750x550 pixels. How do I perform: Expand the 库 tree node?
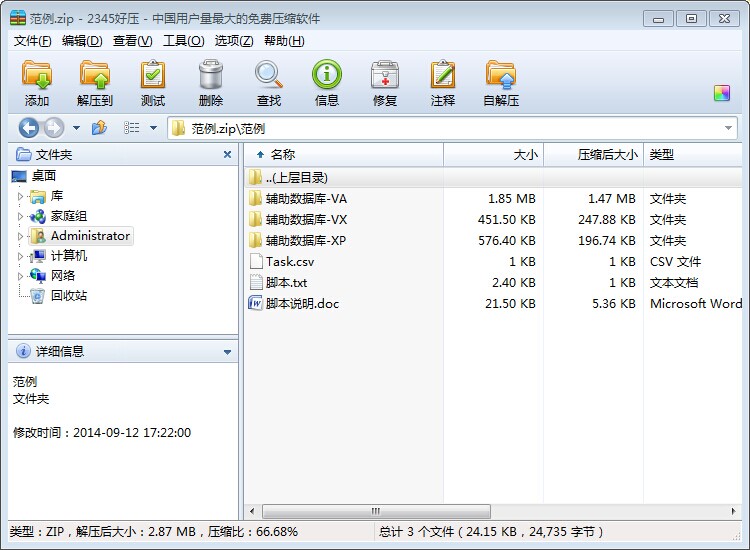pos(20,196)
